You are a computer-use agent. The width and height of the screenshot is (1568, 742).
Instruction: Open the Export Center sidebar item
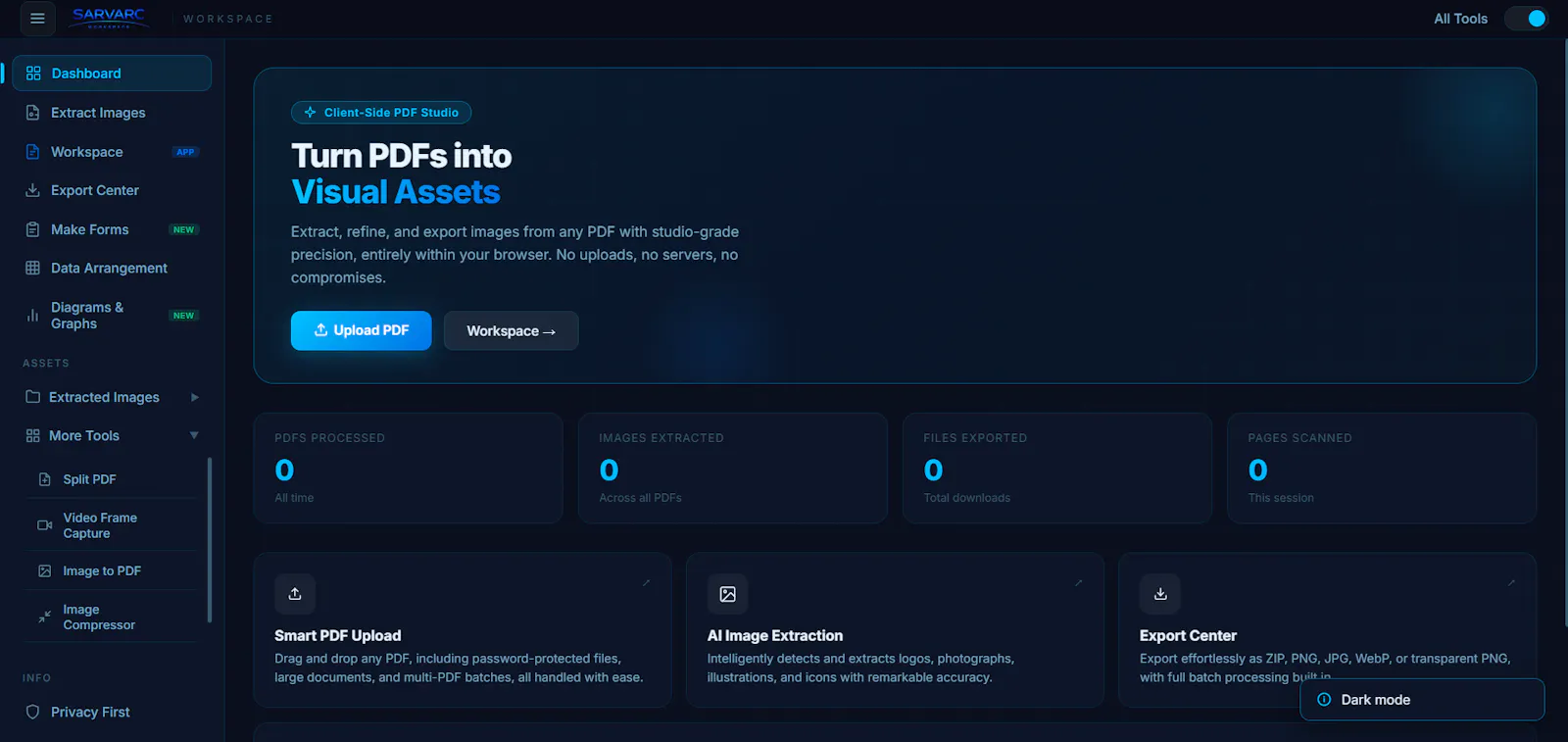(112, 190)
